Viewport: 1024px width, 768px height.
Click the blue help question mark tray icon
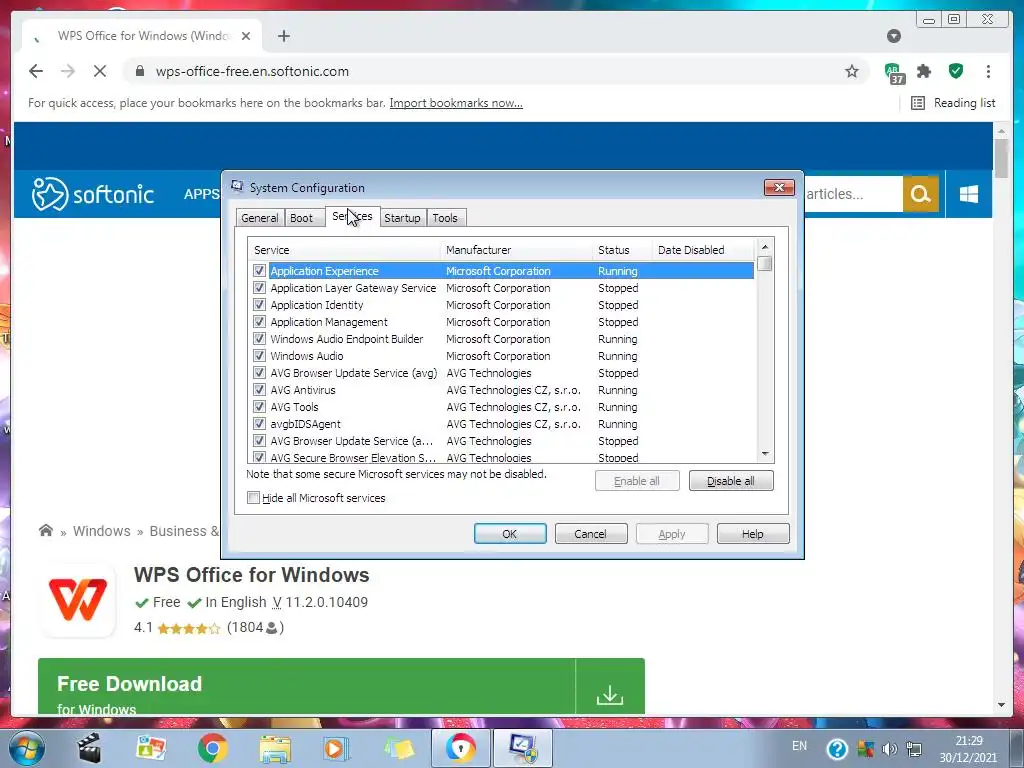837,749
